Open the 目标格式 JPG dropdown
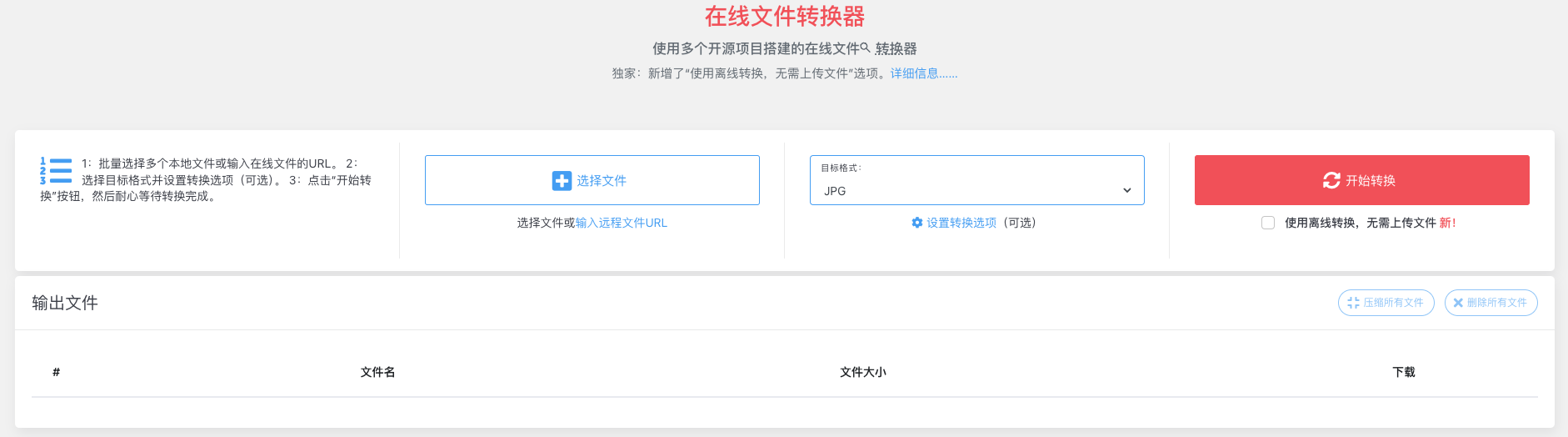Screen dimensions: 1568x437 click(976, 180)
